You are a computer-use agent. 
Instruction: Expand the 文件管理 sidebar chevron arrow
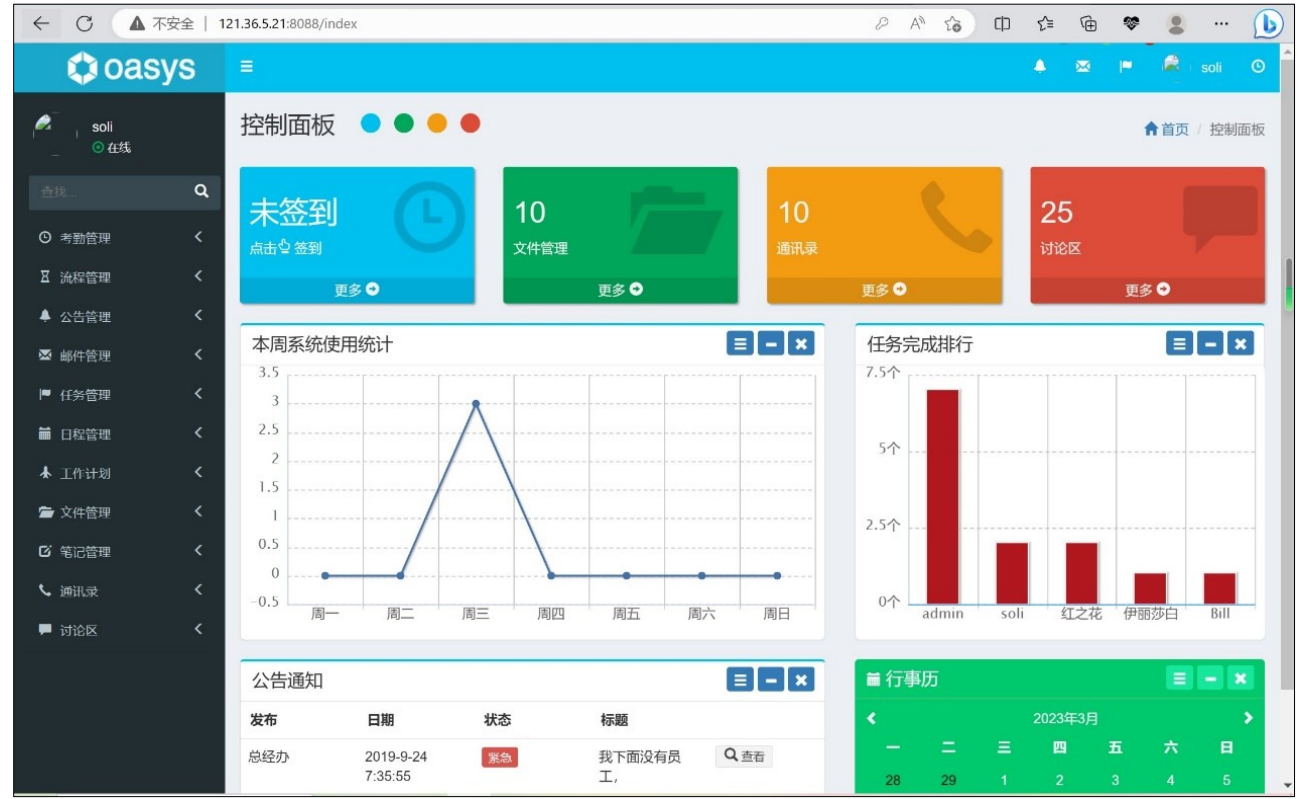[x=198, y=511]
